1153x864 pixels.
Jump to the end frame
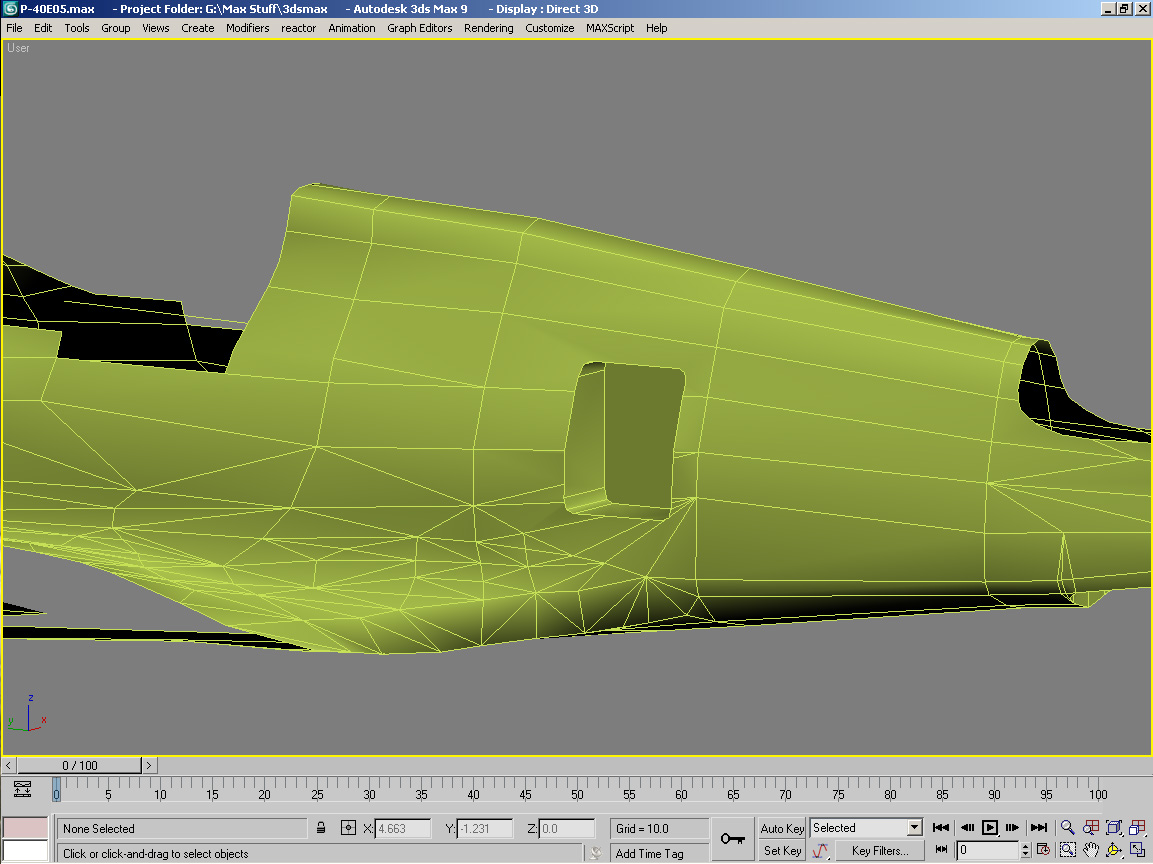tap(1038, 827)
